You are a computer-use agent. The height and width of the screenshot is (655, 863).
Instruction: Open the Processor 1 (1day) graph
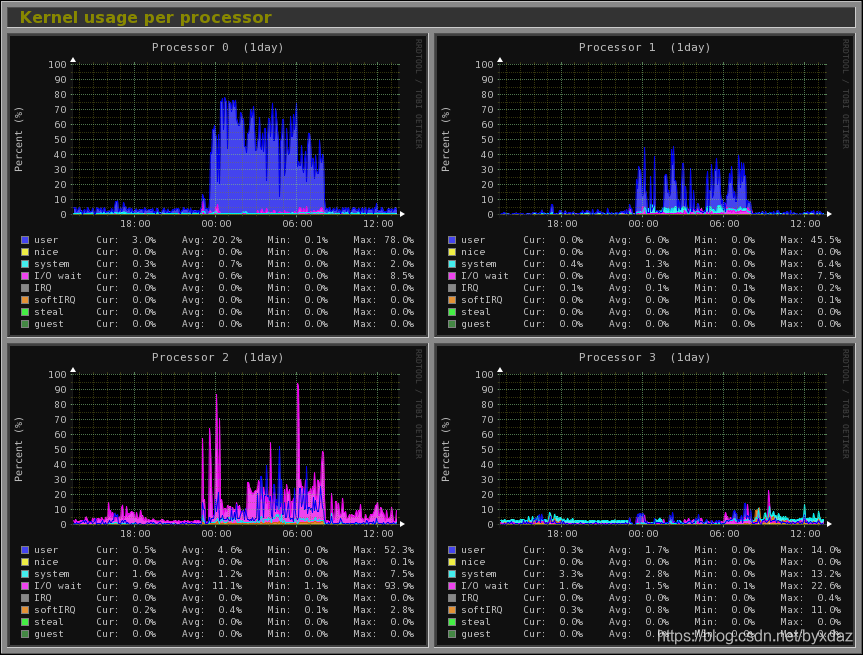[645, 185]
